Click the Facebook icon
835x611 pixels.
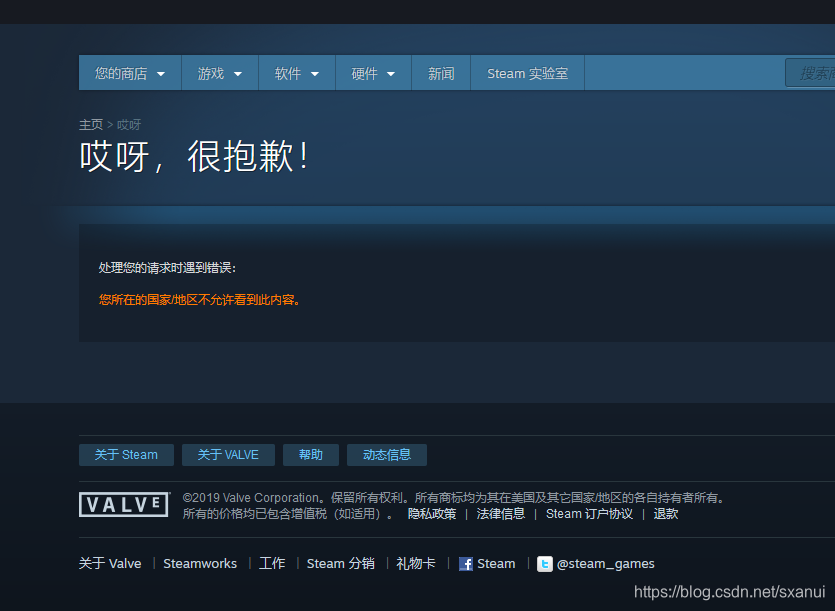click(x=466, y=564)
